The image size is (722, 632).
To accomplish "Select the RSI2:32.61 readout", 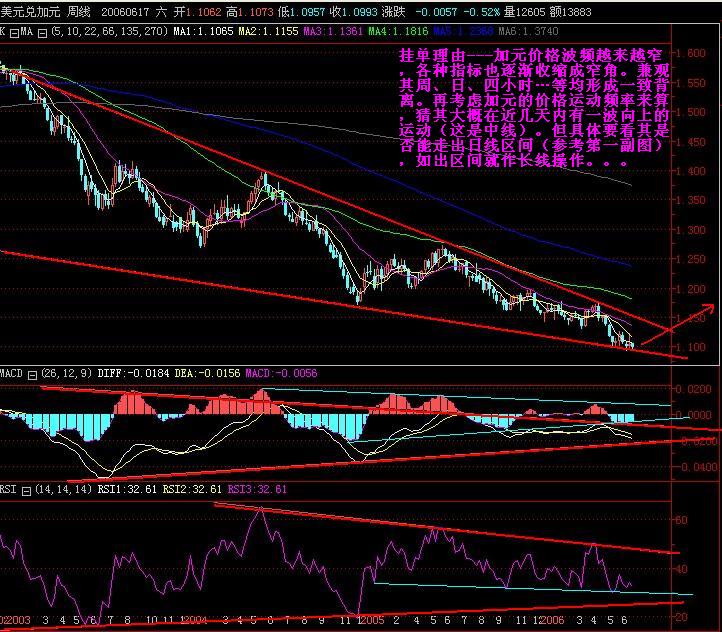I will [x=192, y=489].
